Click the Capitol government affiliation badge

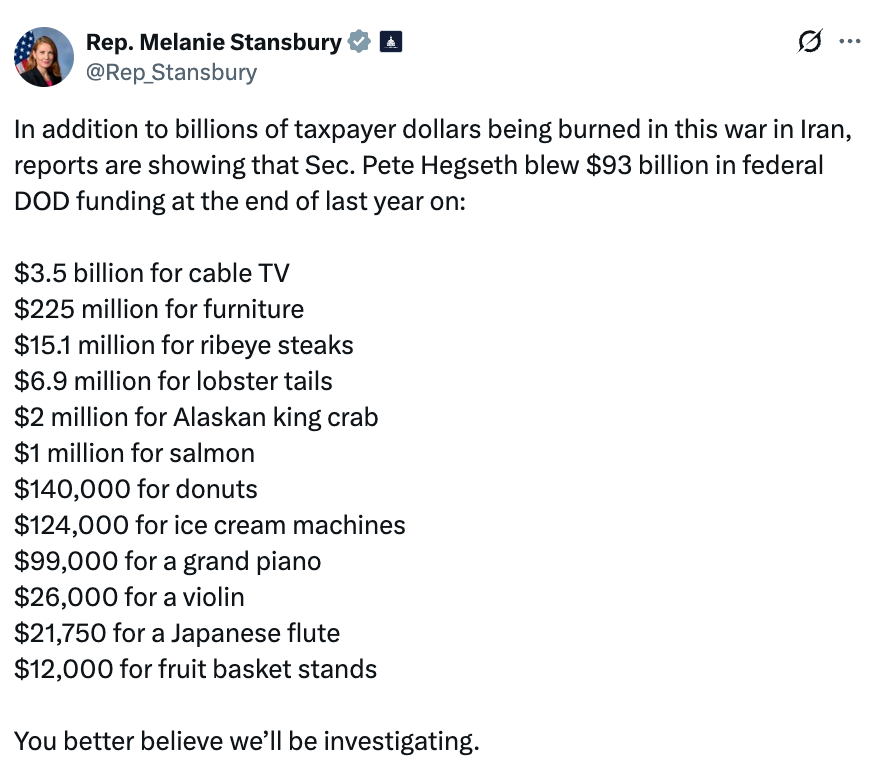point(391,42)
